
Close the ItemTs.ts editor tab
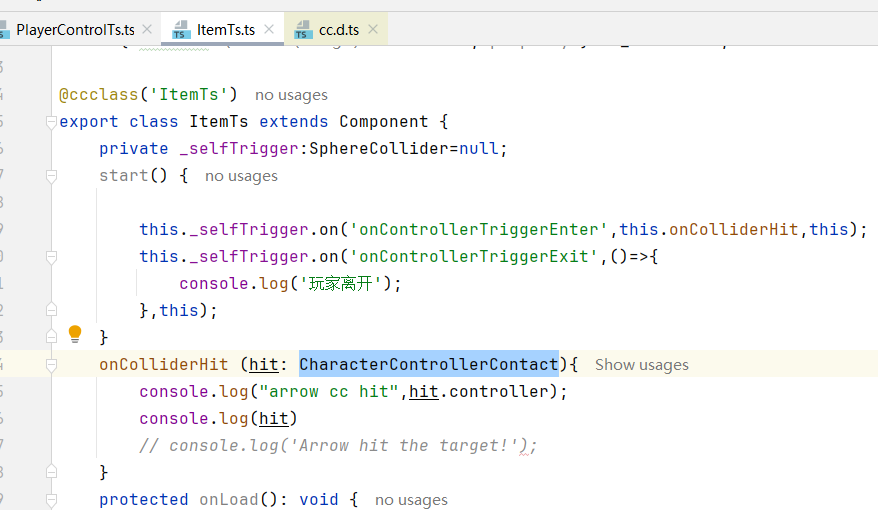pos(268,30)
